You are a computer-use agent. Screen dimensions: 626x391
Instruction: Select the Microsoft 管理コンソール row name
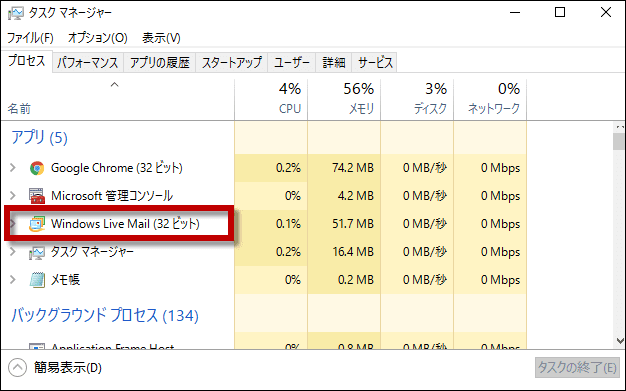(112, 196)
